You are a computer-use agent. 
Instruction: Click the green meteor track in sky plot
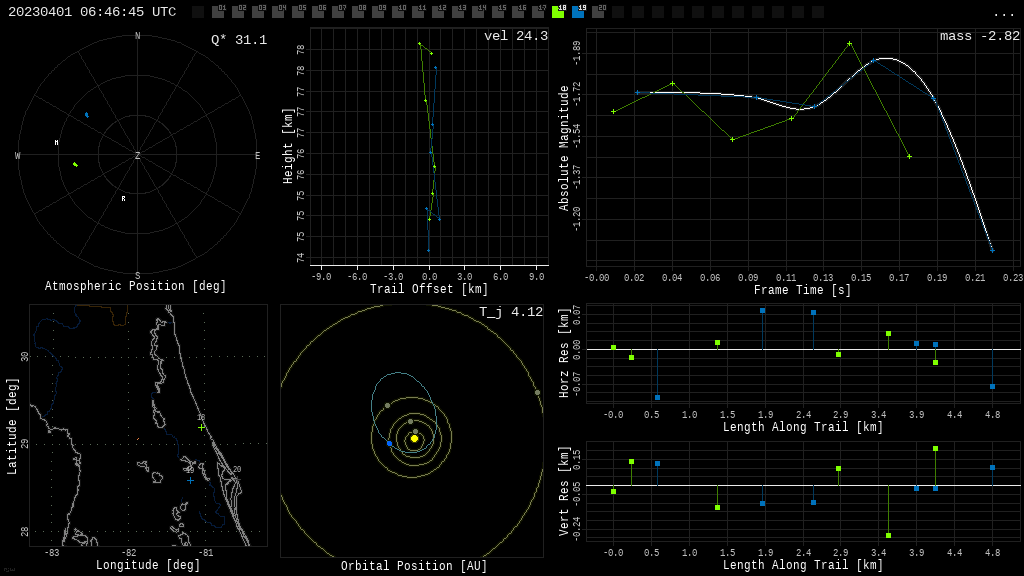[75, 164]
